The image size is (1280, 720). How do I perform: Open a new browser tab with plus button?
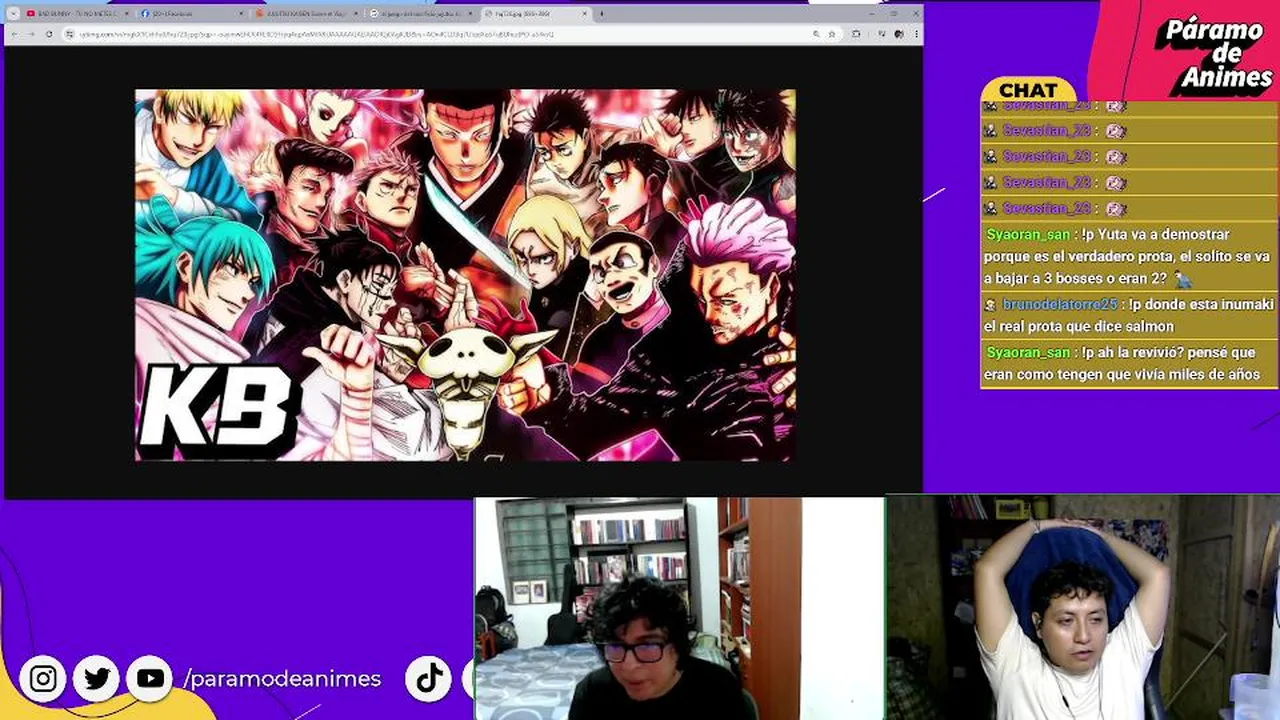pyautogui.click(x=601, y=14)
